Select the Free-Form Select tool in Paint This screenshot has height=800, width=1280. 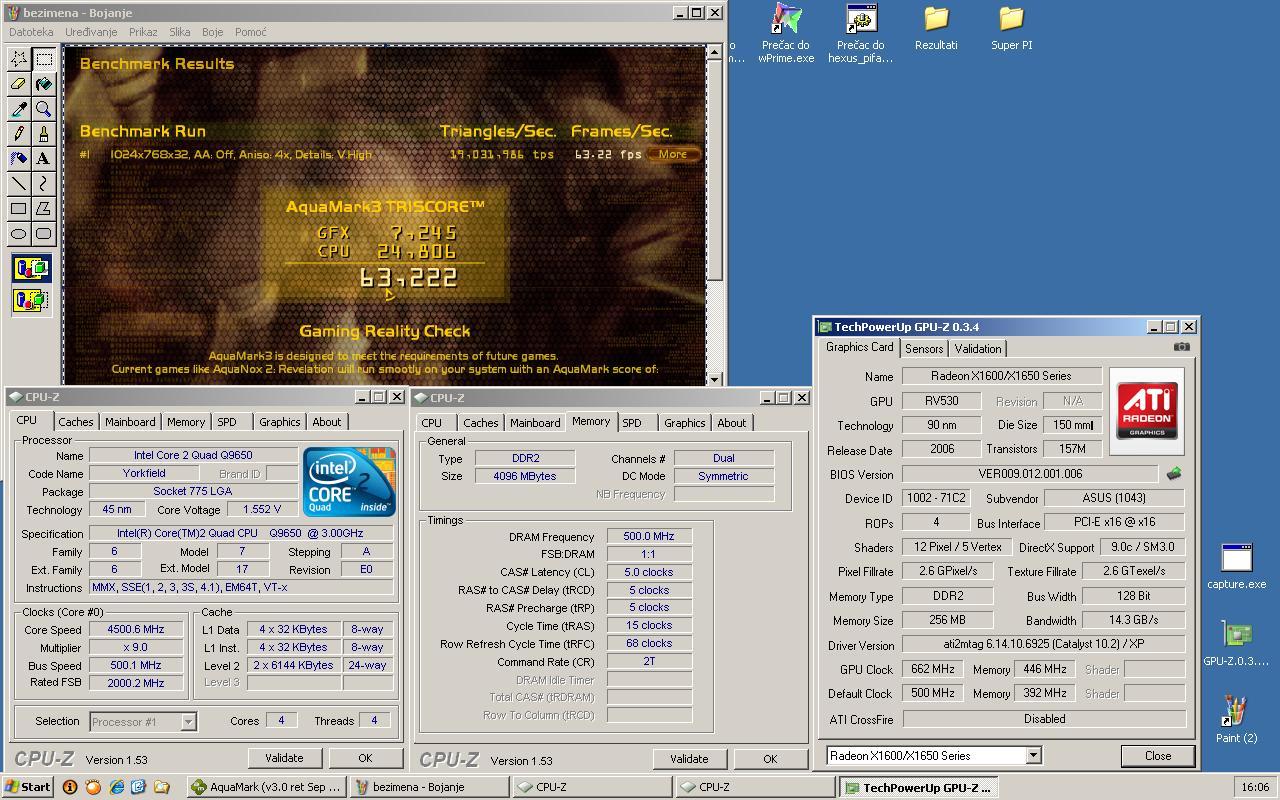[x=19, y=59]
